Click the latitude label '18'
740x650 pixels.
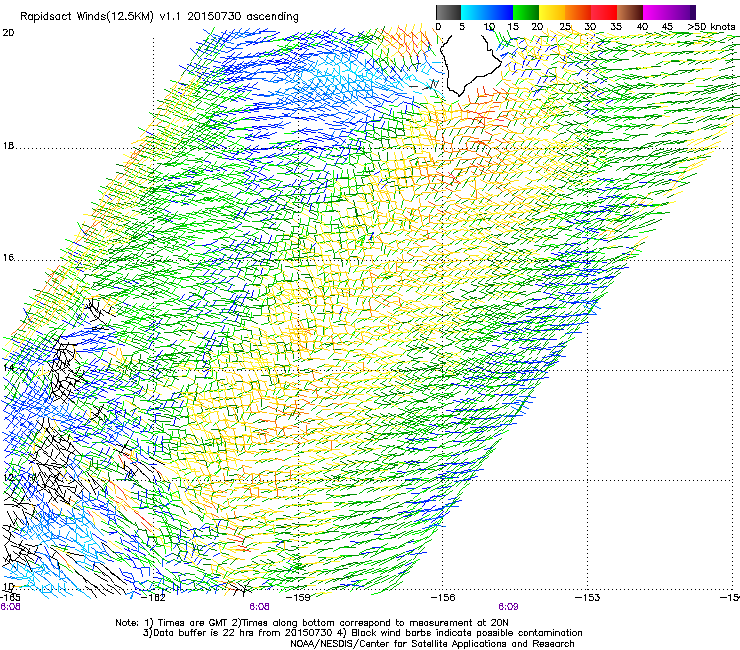pos(8,146)
